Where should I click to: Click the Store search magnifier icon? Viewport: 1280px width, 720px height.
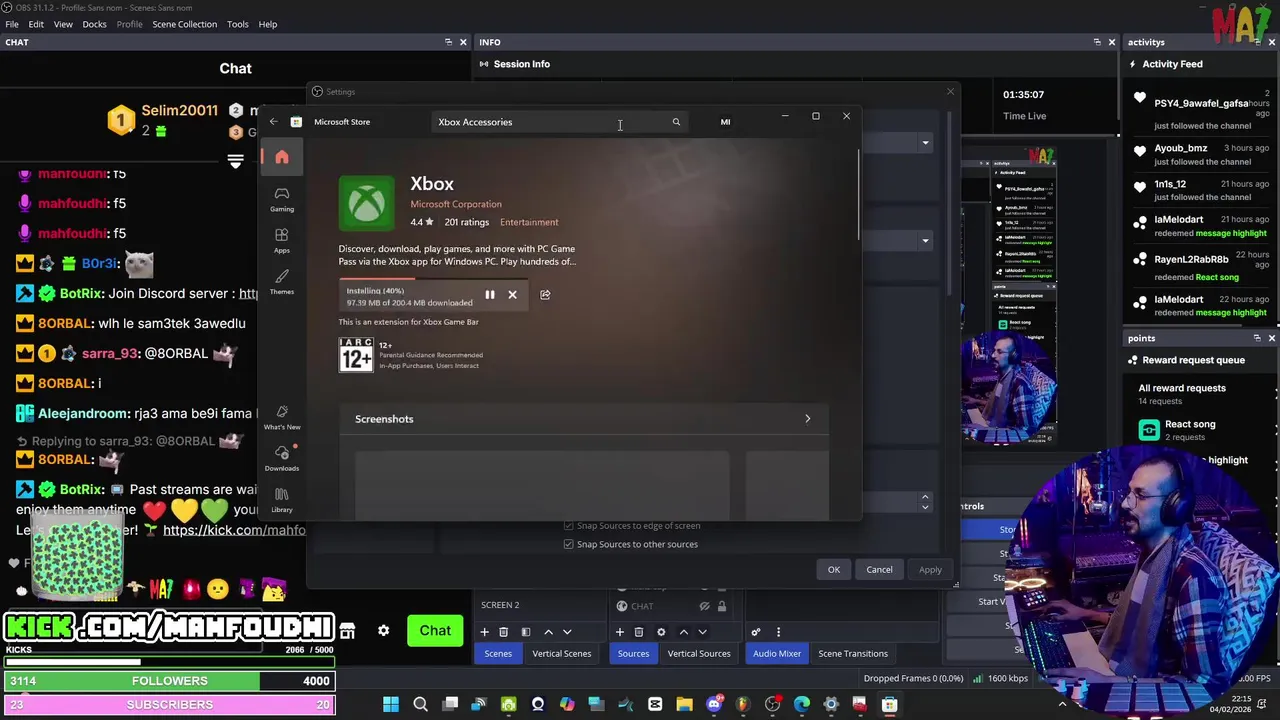[676, 122]
